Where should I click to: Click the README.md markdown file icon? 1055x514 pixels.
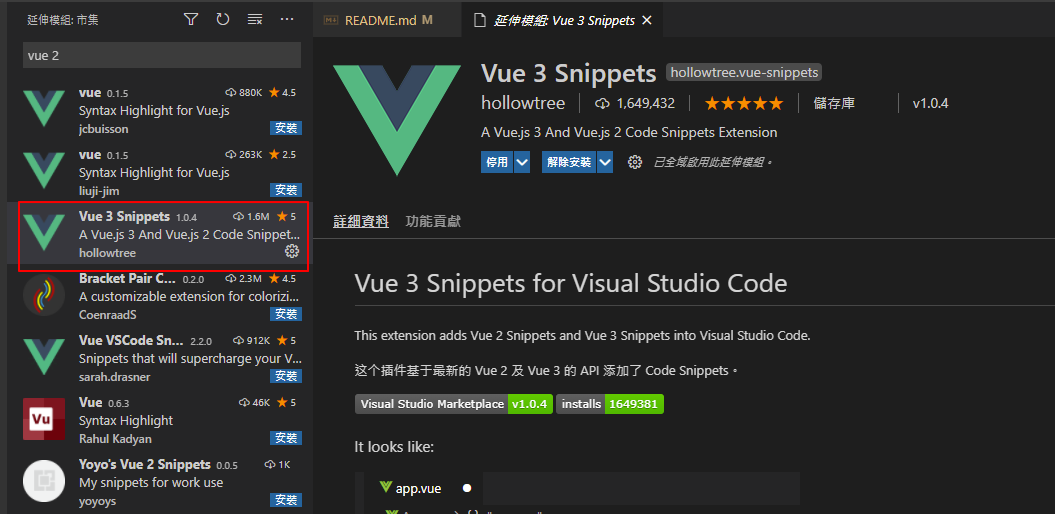pos(331,20)
